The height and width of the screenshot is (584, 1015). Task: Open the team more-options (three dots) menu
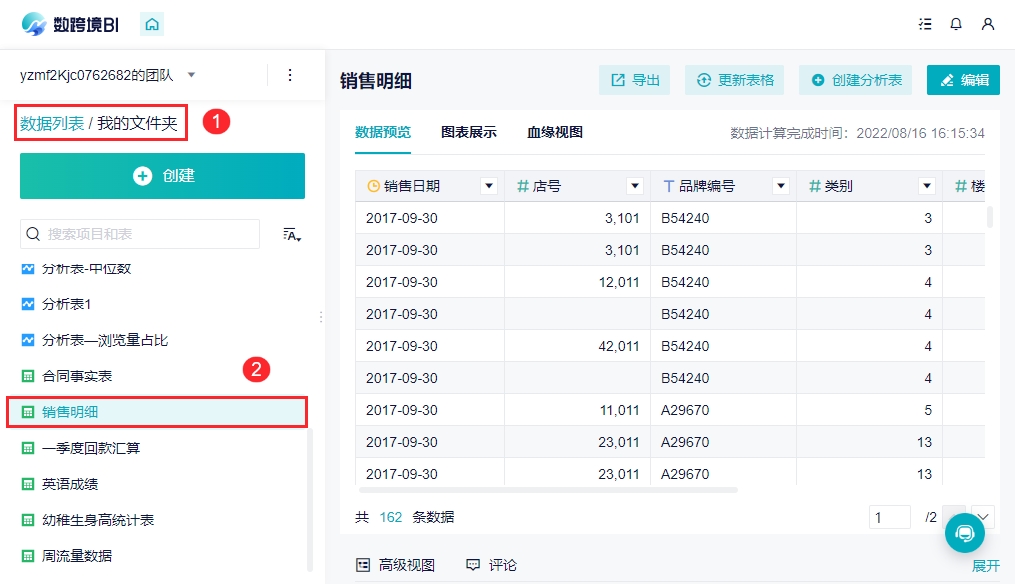pyautogui.click(x=290, y=75)
